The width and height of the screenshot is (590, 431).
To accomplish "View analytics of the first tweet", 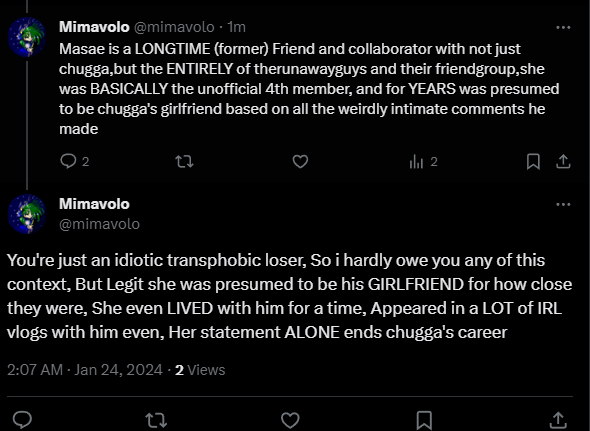I will (423, 162).
